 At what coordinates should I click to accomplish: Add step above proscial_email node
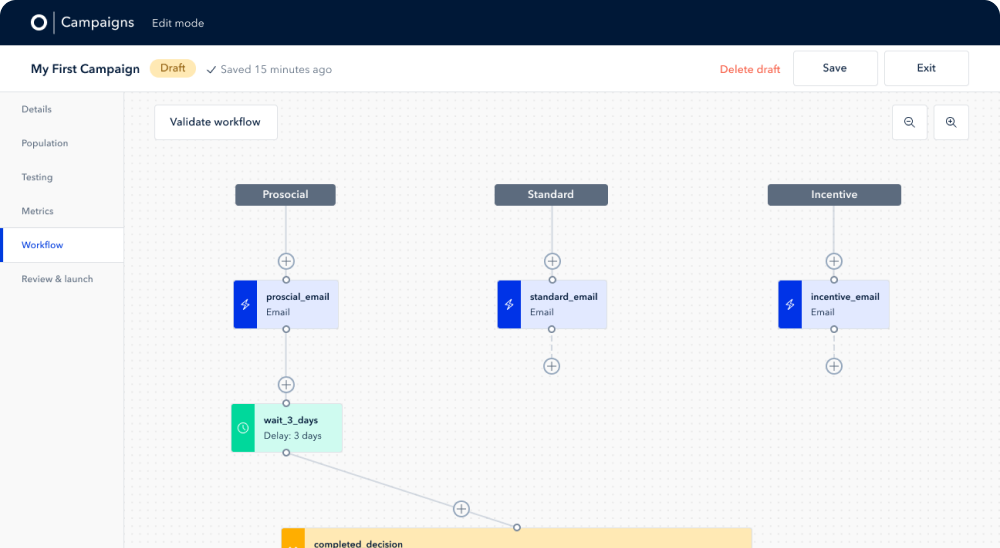point(286,261)
